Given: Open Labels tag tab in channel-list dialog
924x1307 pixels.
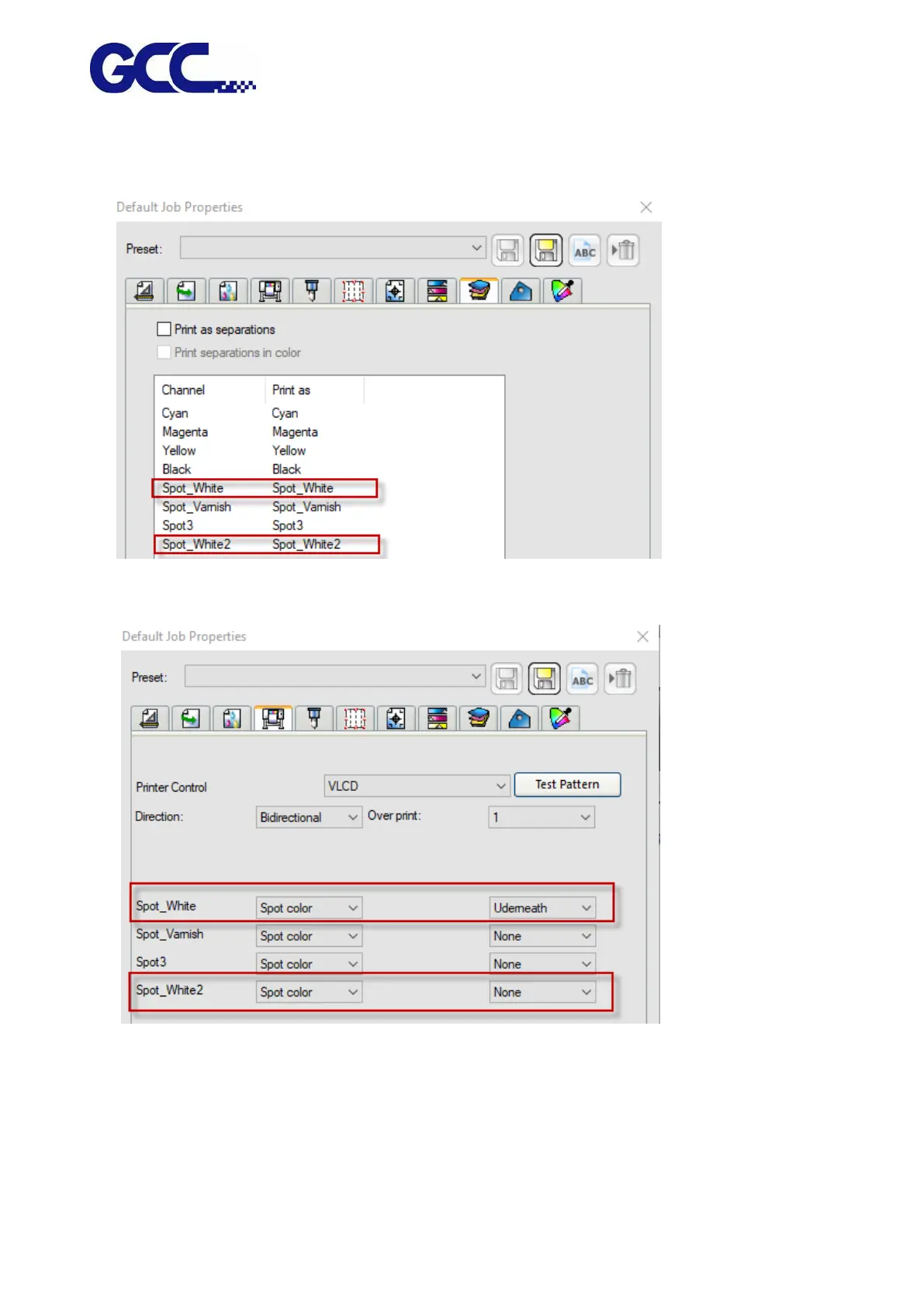Looking at the screenshot, I should click(x=521, y=291).
